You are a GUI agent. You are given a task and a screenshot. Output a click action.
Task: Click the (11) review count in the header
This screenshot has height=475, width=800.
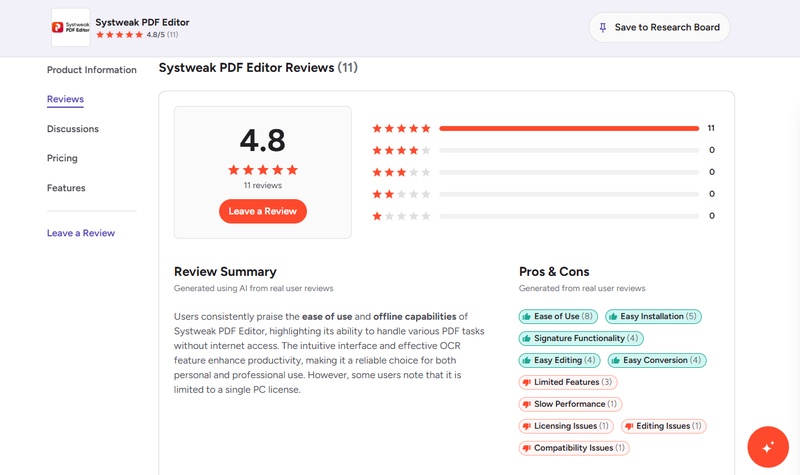click(x=173, y=35)
